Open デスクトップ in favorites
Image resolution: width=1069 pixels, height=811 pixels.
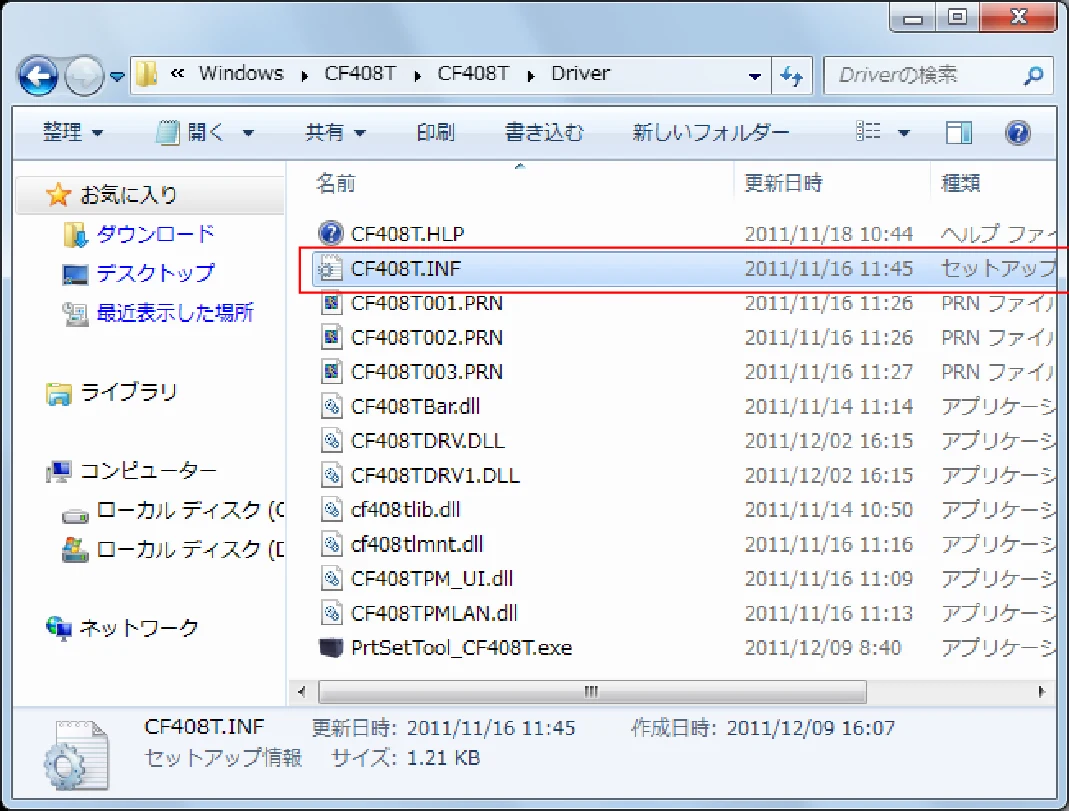(155, 273)
